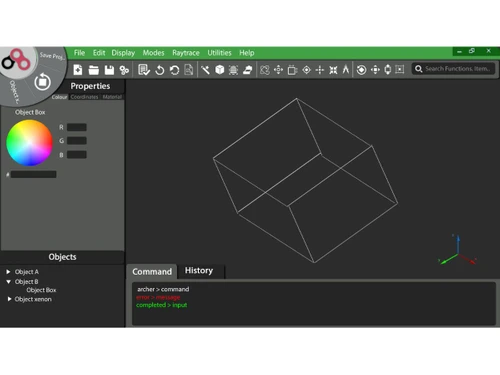Click the green 'completed > input' line
The height and width of the screenshot is (375, 500).
(161, 305)
